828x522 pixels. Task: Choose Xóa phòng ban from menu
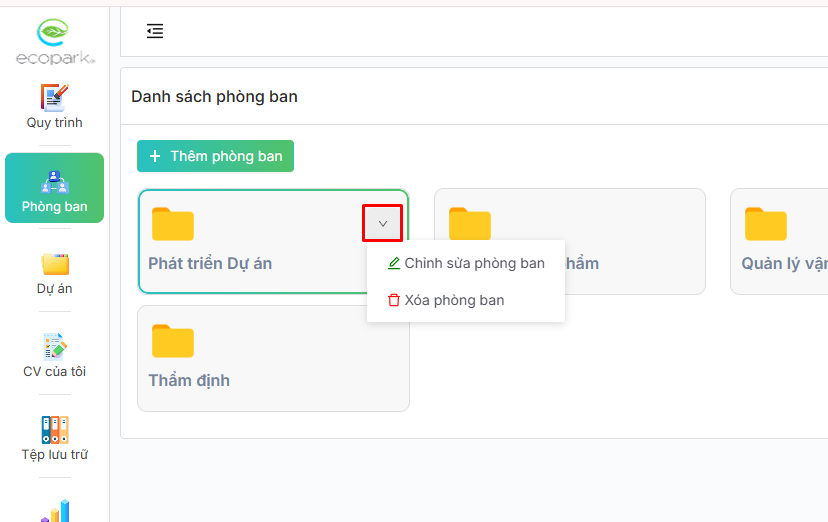[x=454, y=300]
